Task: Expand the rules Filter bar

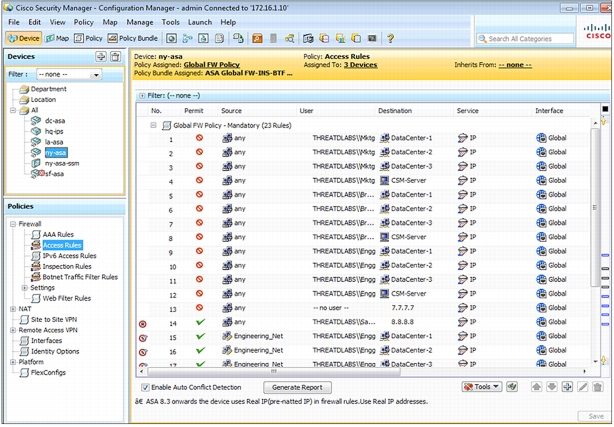Action: tap(143, 96)
